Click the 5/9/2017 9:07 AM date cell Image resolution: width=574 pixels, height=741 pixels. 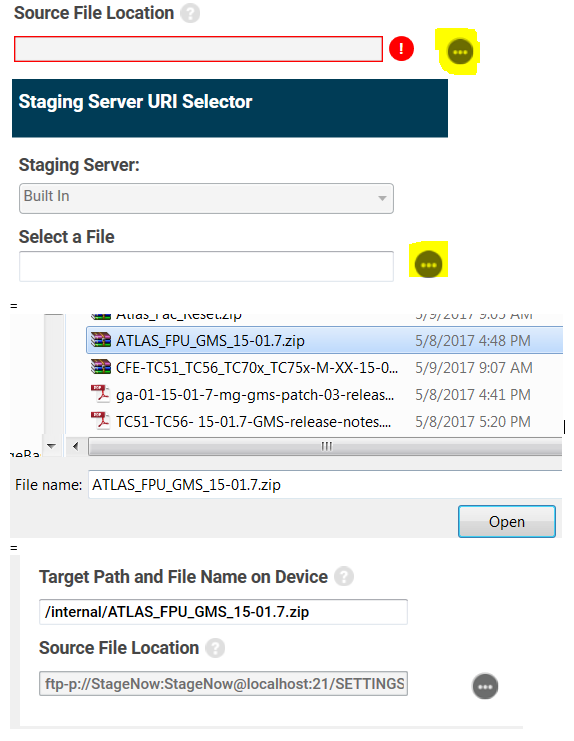click(474, 368)
